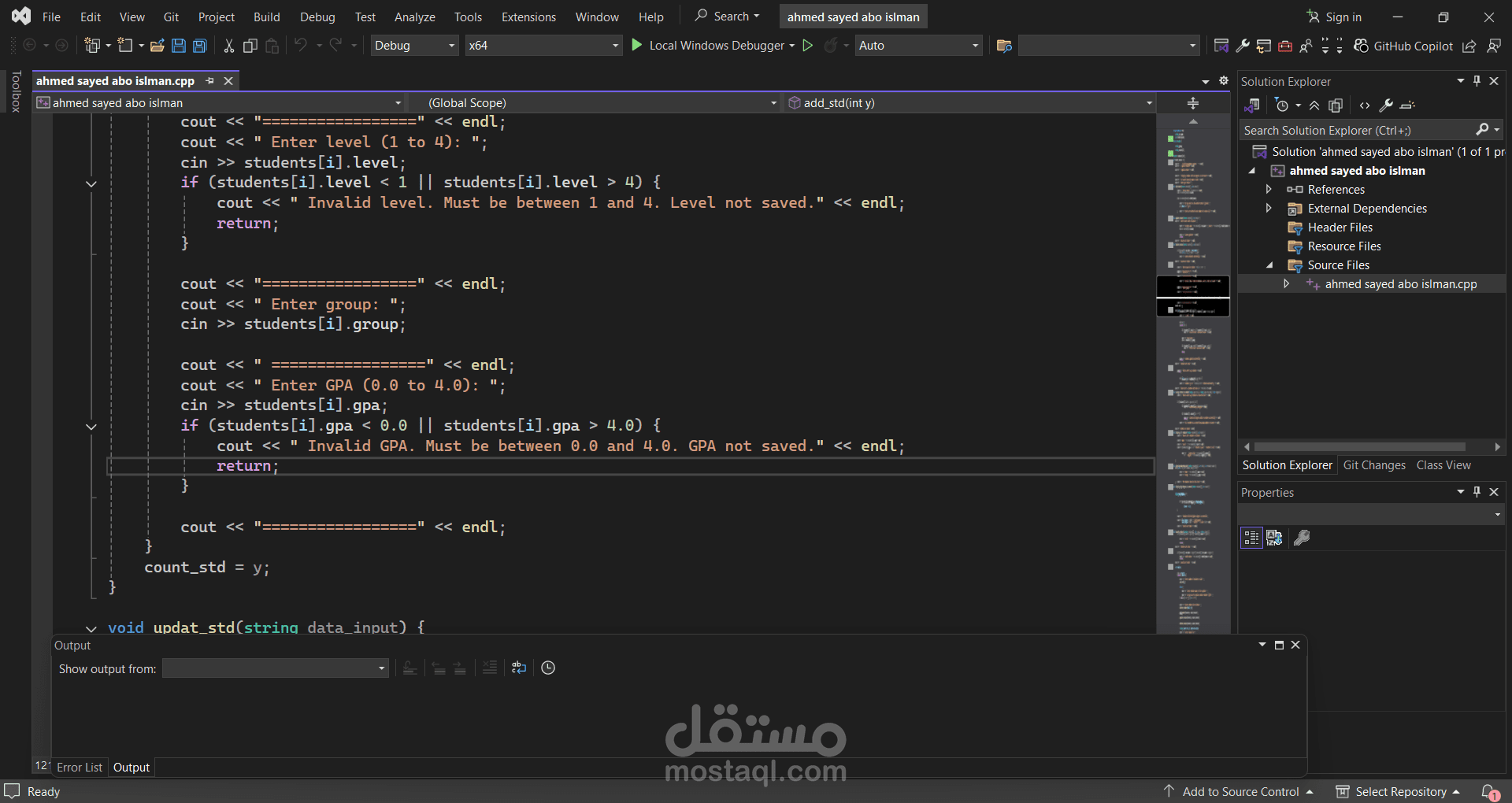Viewport: 1512px width, 803px height.
Task: Open GitHub Copilot from the toolbar
Action: [1403, 46]
